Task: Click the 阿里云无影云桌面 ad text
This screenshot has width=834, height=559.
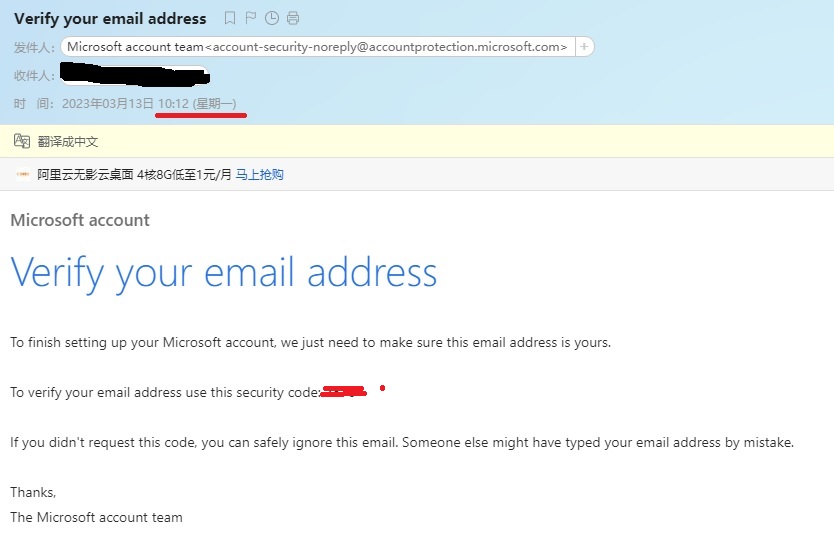Action: coord(134,174)
